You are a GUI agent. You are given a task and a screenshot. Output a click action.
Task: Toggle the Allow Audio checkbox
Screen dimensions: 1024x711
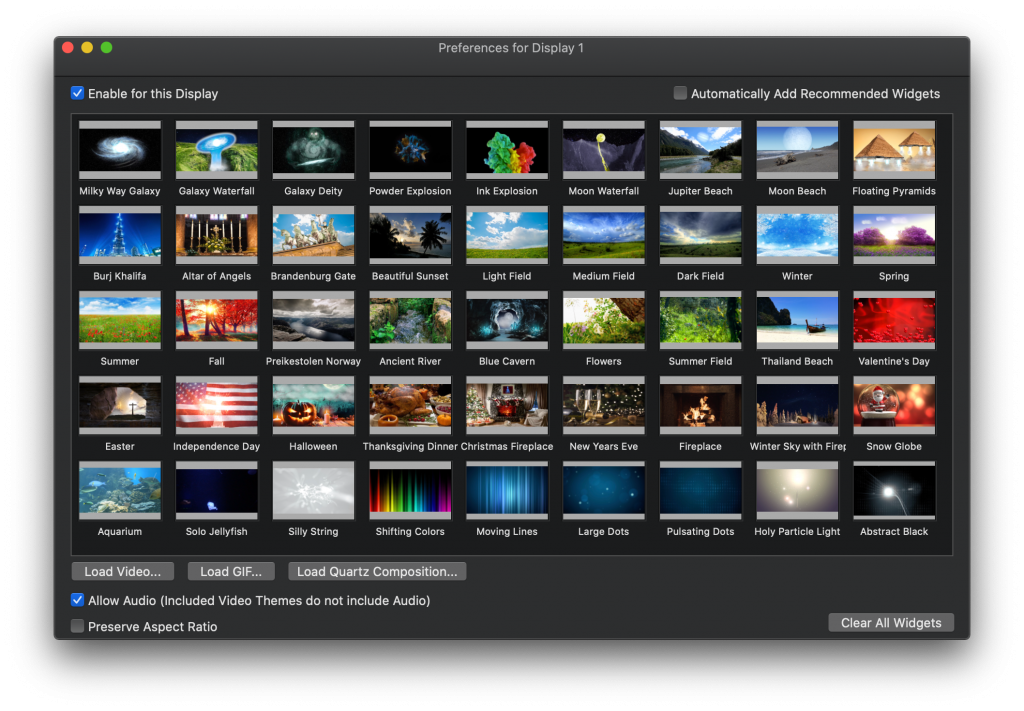click(77, 600)
